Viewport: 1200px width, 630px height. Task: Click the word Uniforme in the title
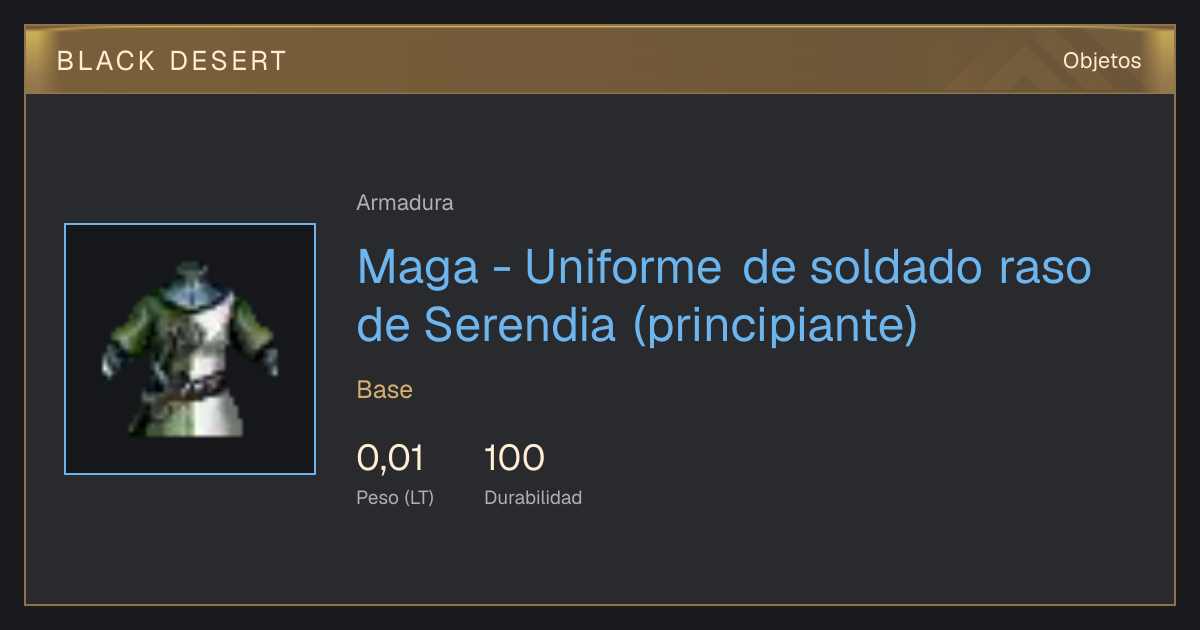tap(623, 267)
